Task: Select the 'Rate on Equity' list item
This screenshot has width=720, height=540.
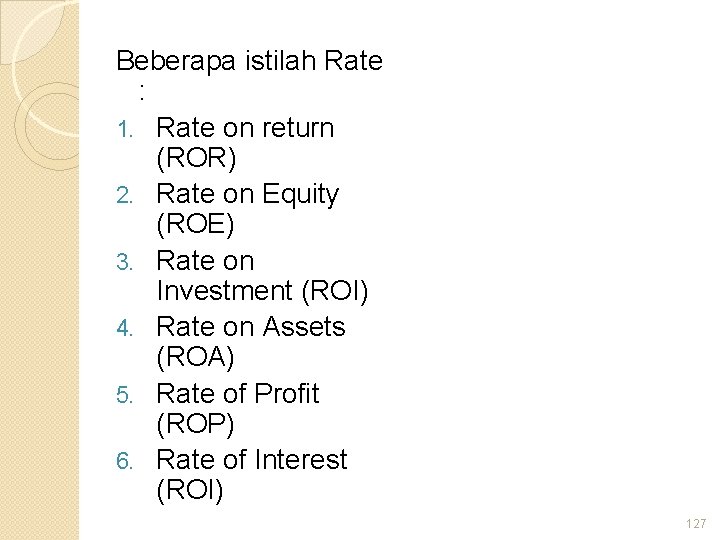Action: (248, 194)
